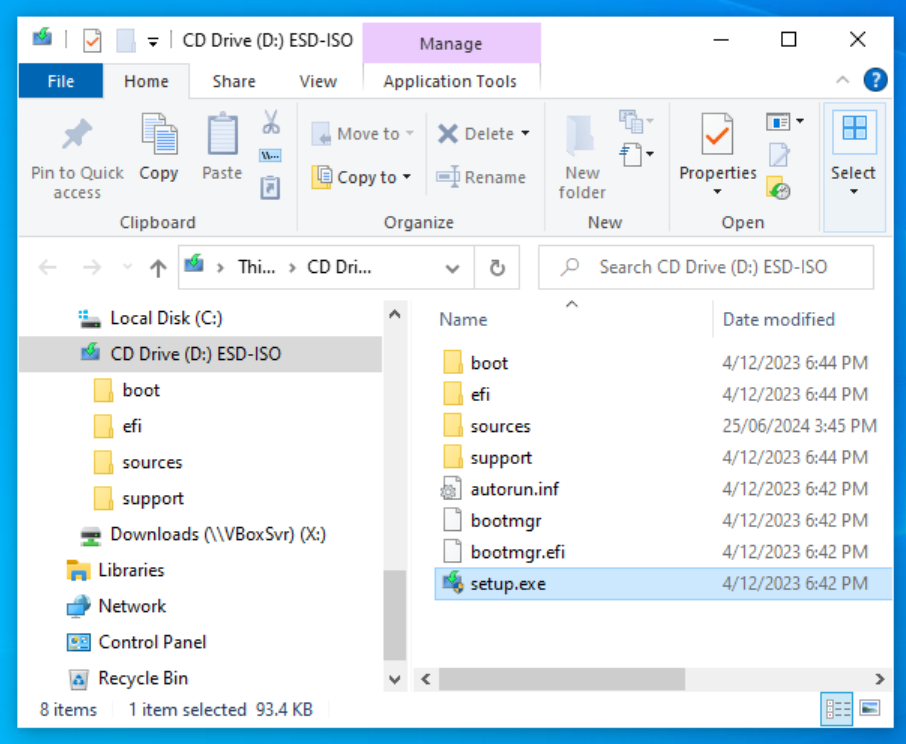Screen dimensions: 906x744
Task: Select Recycle Bin in navigation pane
Action: (128, 678)
